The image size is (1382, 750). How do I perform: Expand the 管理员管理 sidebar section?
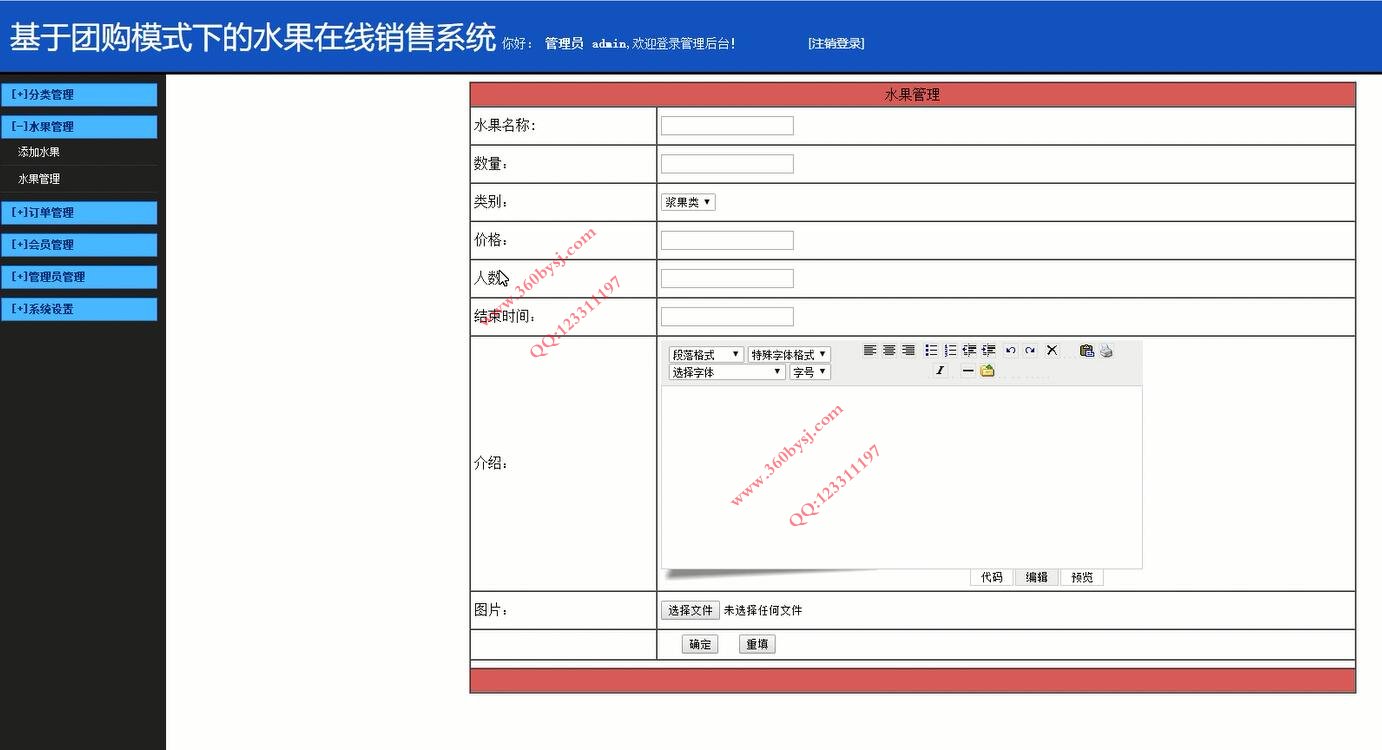(x=79, y=277)
